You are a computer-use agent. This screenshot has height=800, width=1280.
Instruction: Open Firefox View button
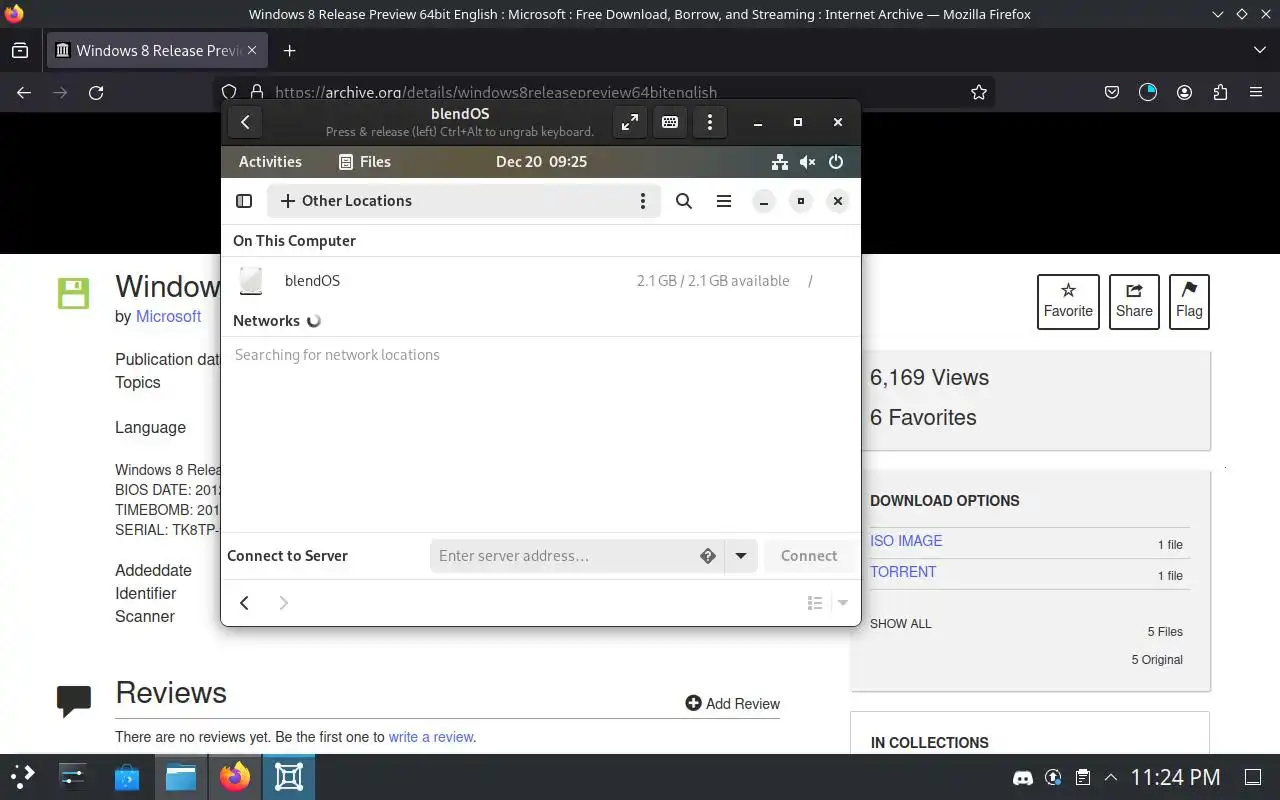tap(20, 50)
